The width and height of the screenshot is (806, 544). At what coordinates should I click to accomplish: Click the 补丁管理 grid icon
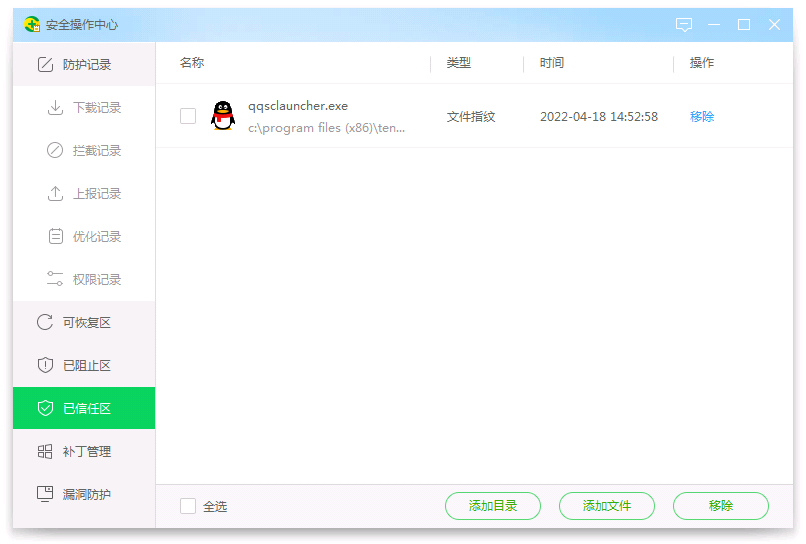click(x=45, y=451)
